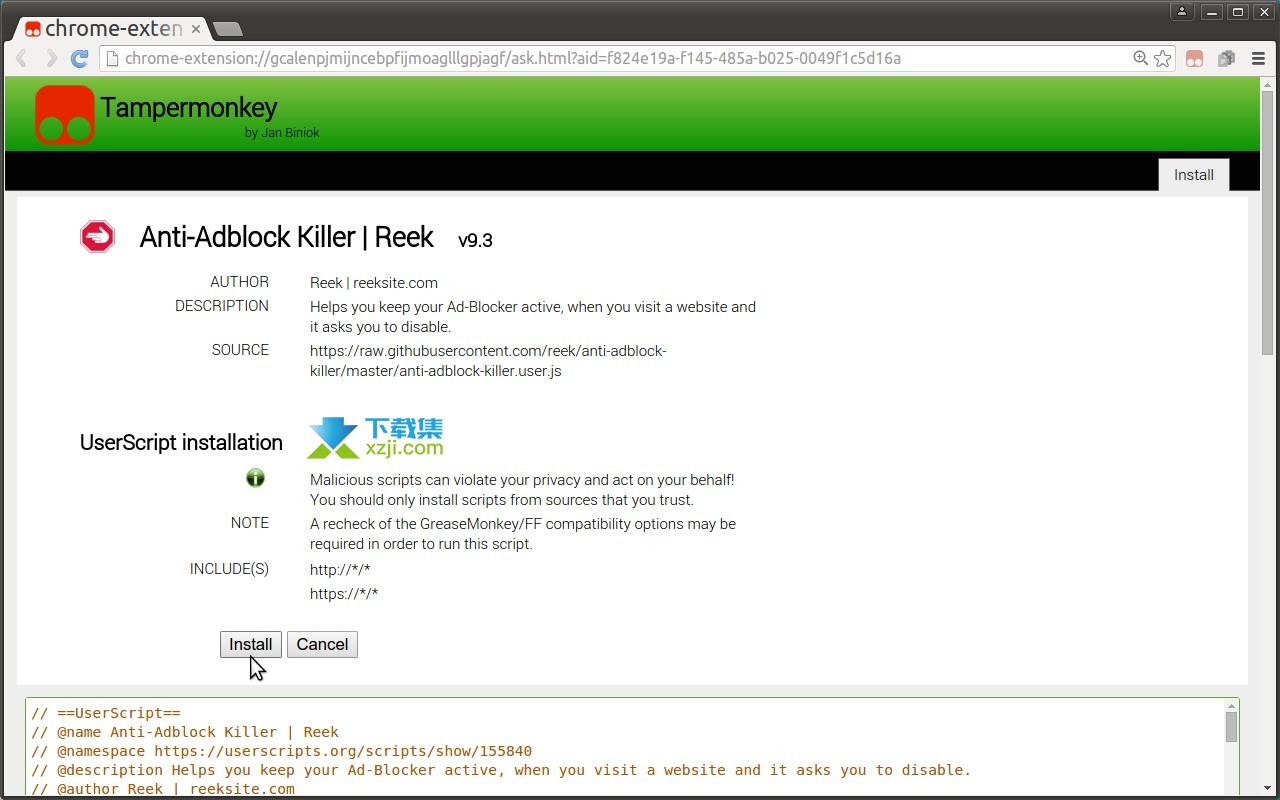Click the Cancel button

(x=322, y=645)
